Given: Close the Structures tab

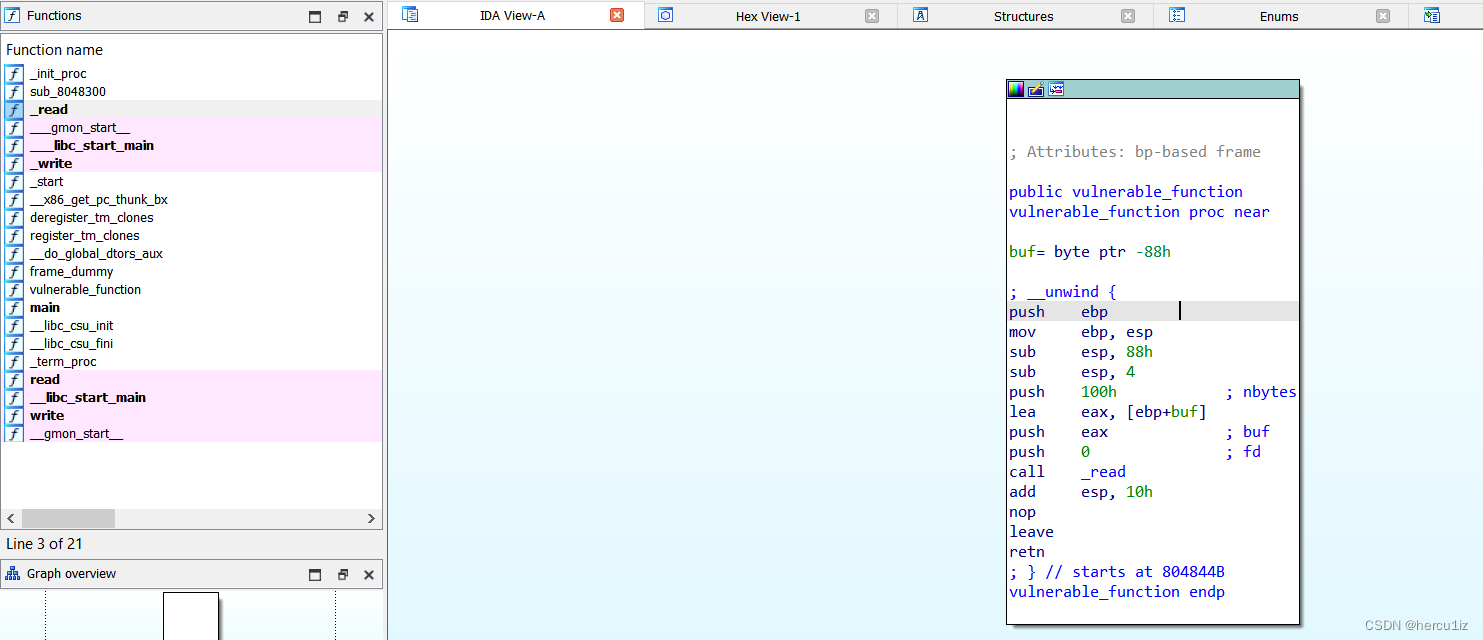Looking at the screenshot, I should 1128,16.
